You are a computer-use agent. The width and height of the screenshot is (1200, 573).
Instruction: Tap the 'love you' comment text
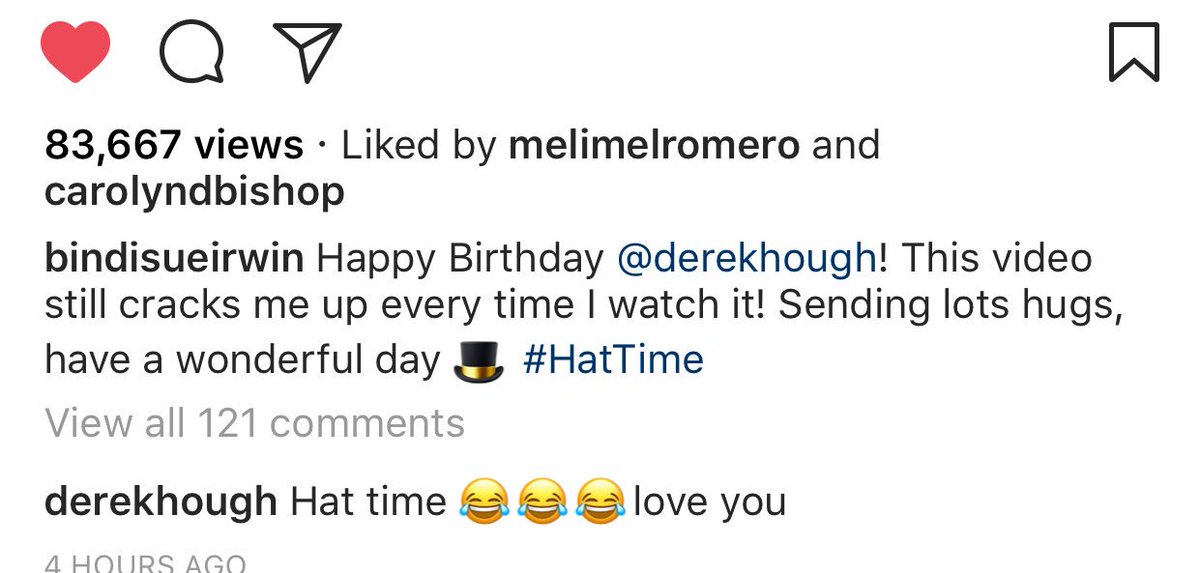[x=709, y=501]
